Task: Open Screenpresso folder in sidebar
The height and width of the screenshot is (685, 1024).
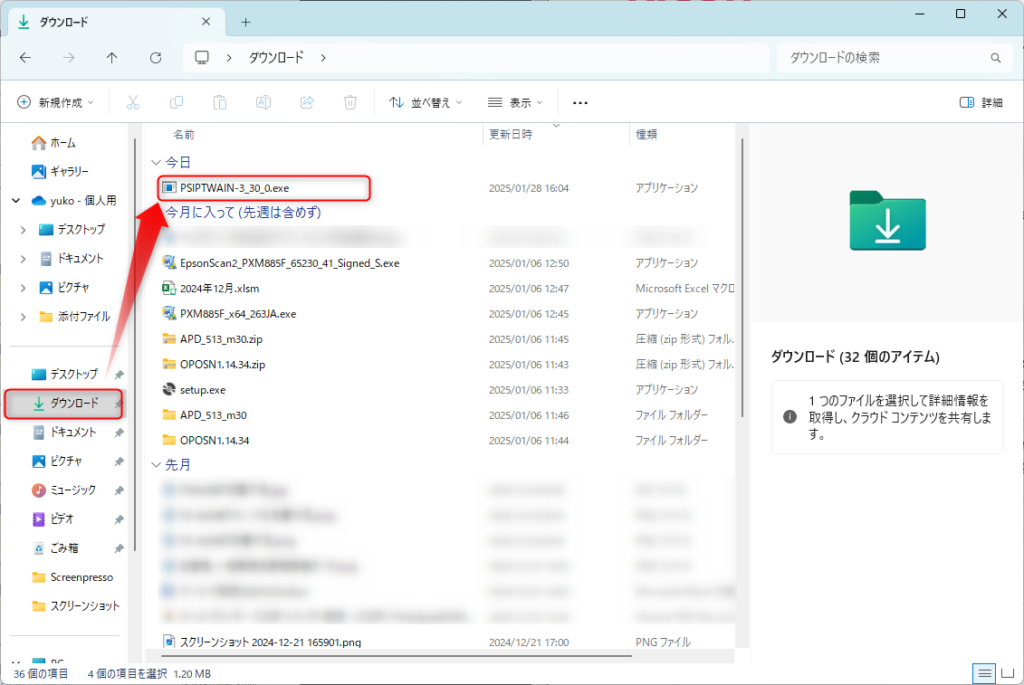Action: (72, 577)
